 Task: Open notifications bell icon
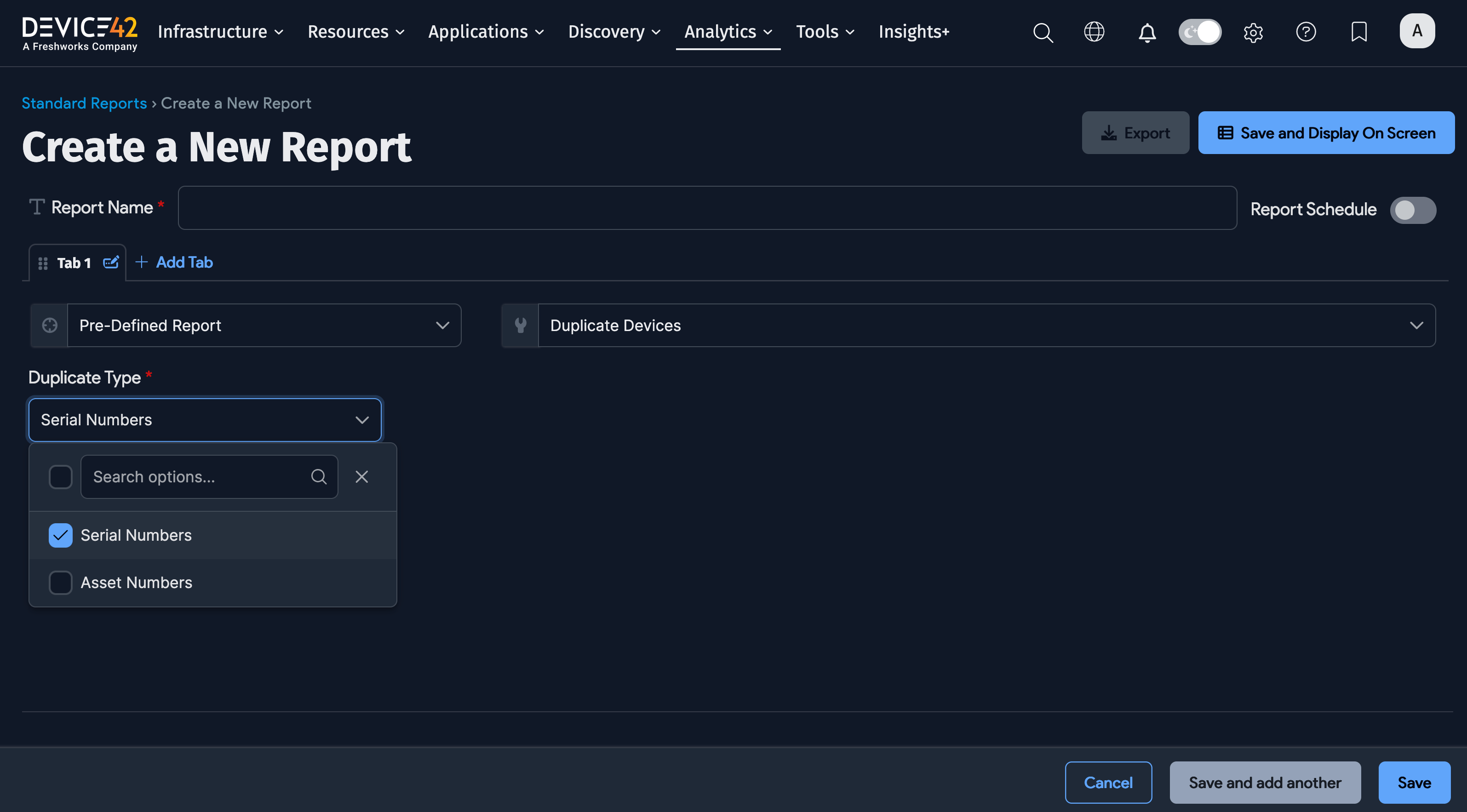[1147, 33]
